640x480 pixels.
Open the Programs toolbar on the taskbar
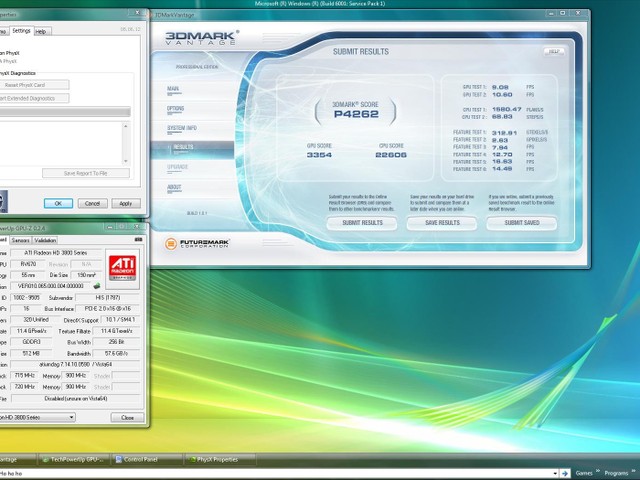coord(616,473)
